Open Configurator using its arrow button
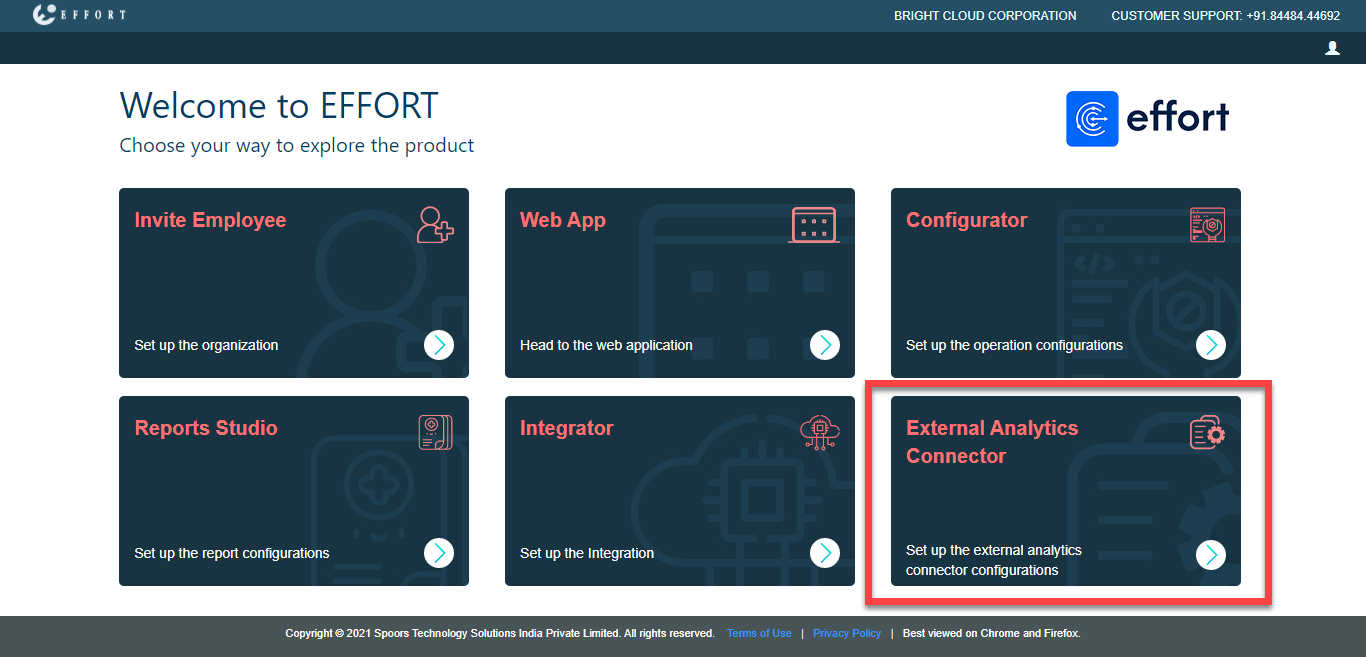 click(1211, 345)
